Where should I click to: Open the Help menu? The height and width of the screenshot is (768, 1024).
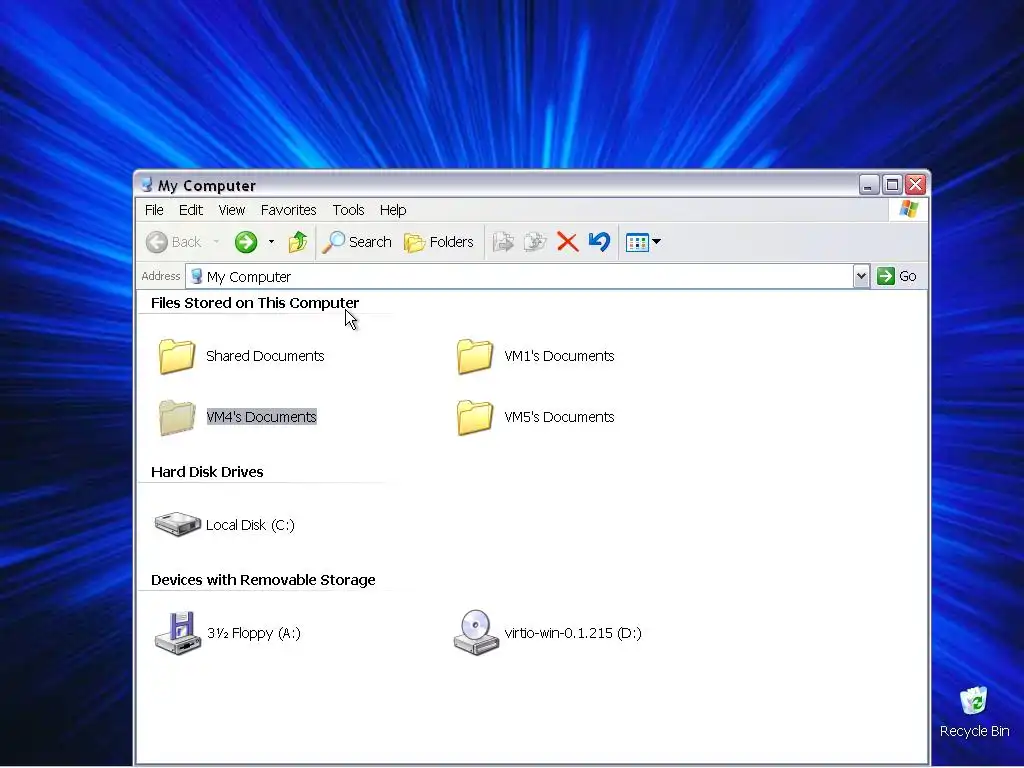pyautogui.click(x=393, y=210)
